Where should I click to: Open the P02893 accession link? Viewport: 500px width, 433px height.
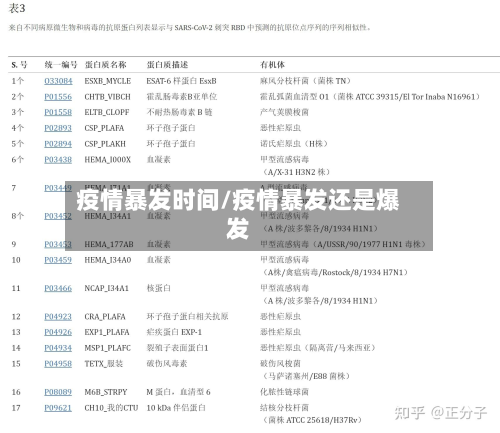(58, 128)
